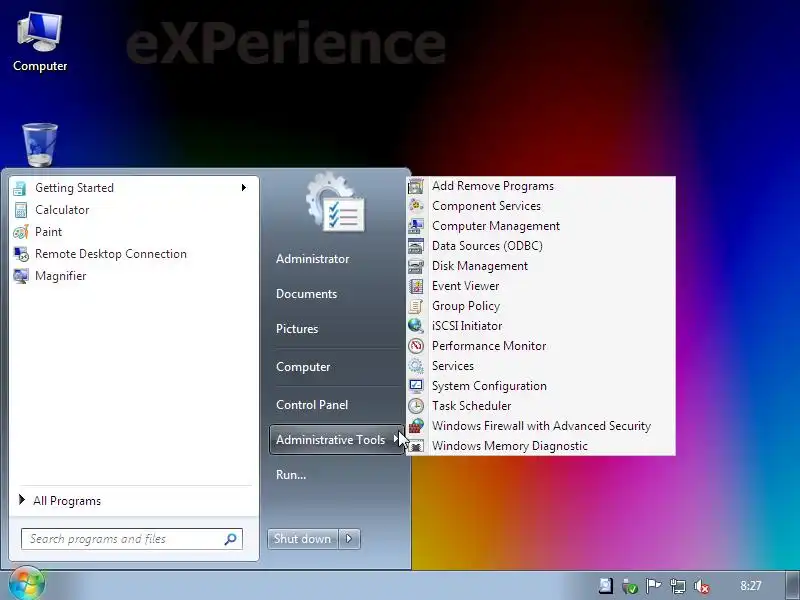
Task: Click the Search programs and files box
Action: [x=132, y=539]
